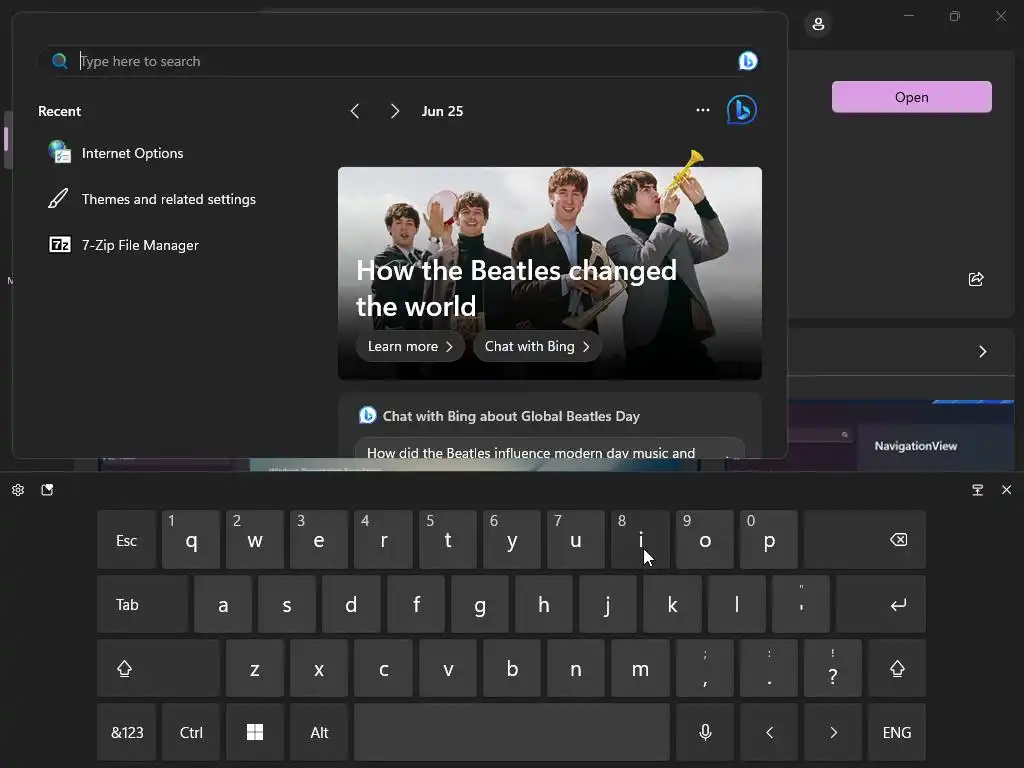Viewport: 1024px width, 768px height.
Task: Undock the touch keyboard
Action: point(978,490)
